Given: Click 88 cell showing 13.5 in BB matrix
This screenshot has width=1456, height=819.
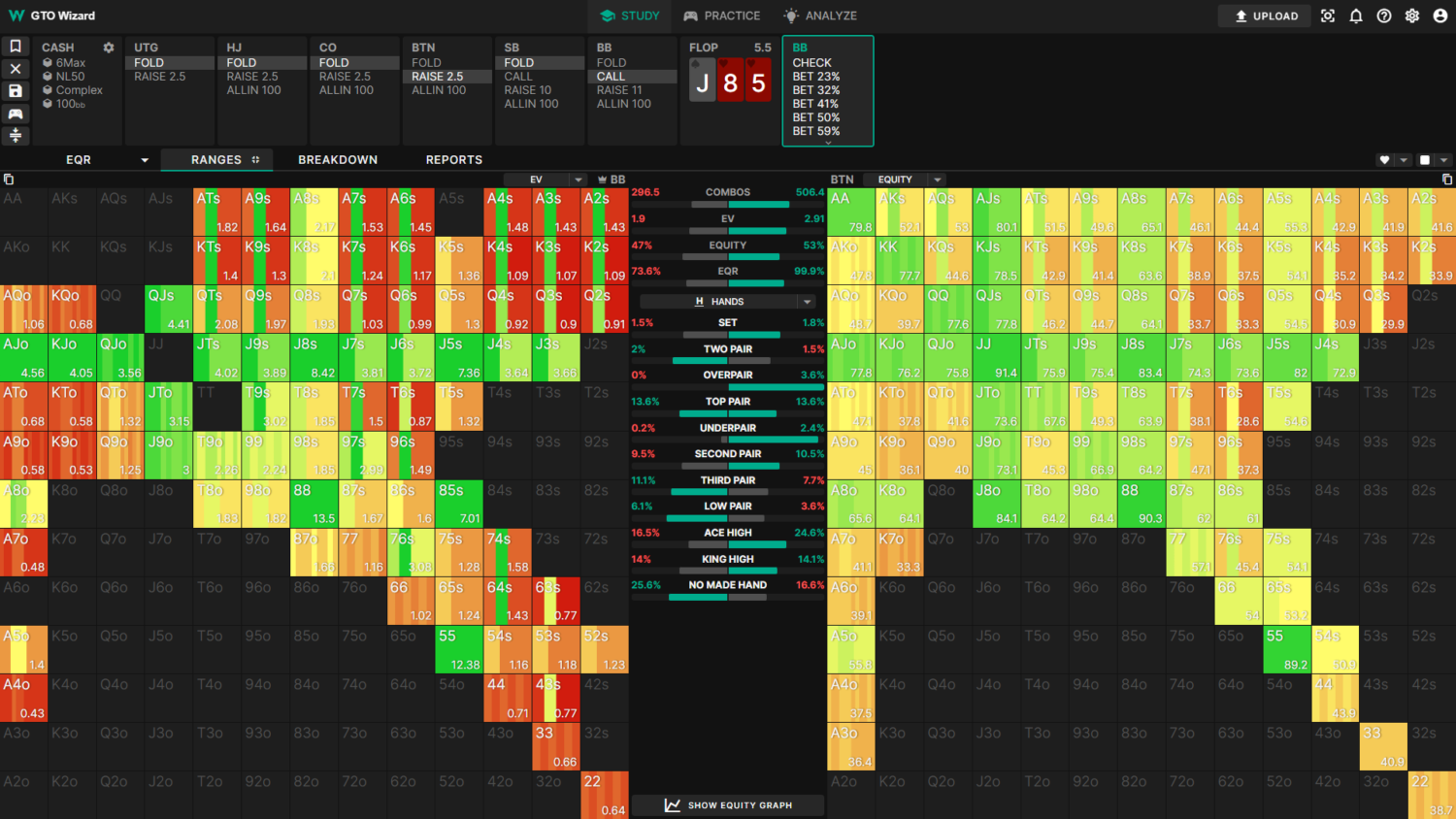Looking at the screenshot, I should coord(314,505).
